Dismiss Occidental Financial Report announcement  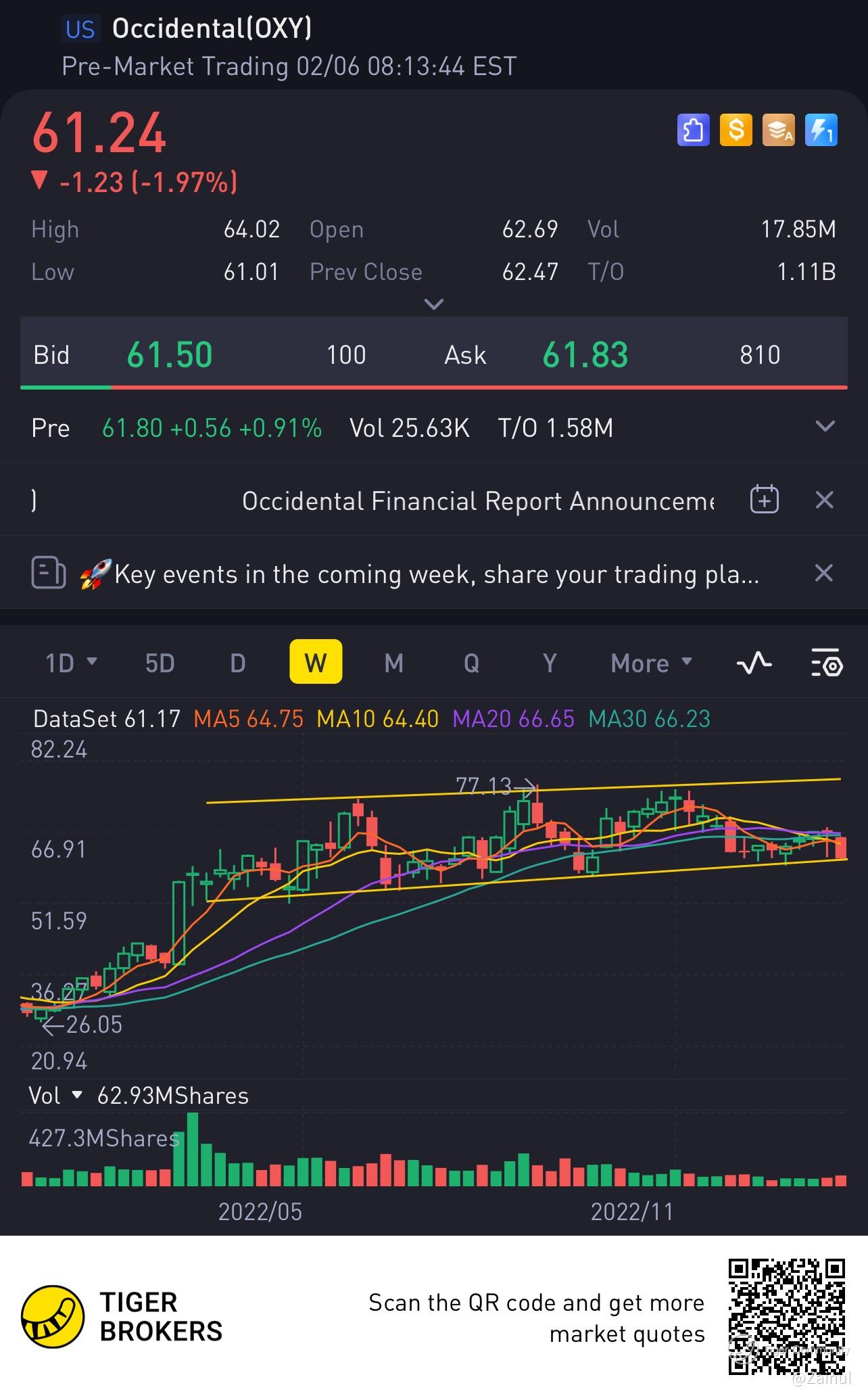pyautogui.click(x=824, y=500)
